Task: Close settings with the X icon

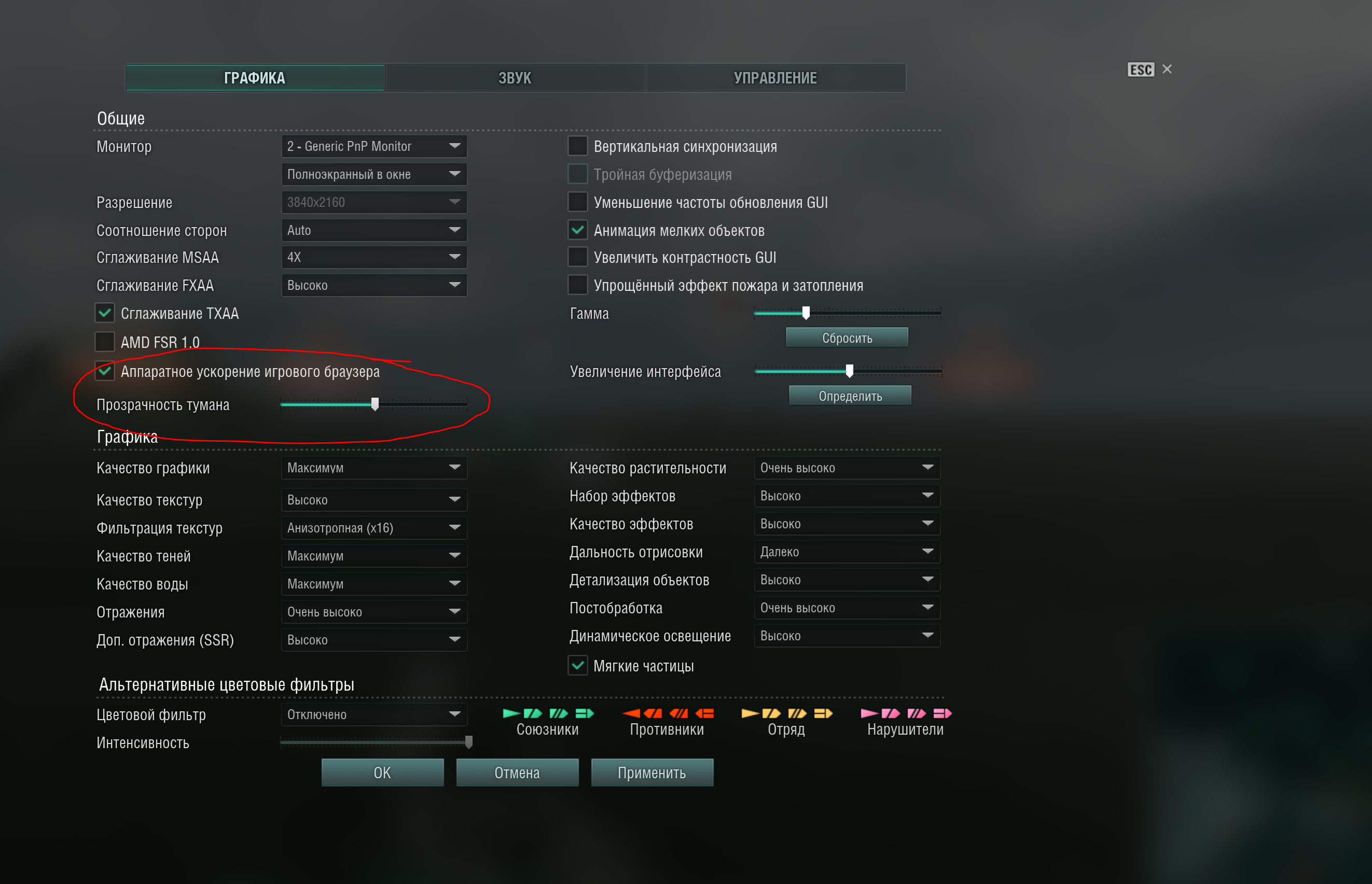Action: [x=1167, y=69]
